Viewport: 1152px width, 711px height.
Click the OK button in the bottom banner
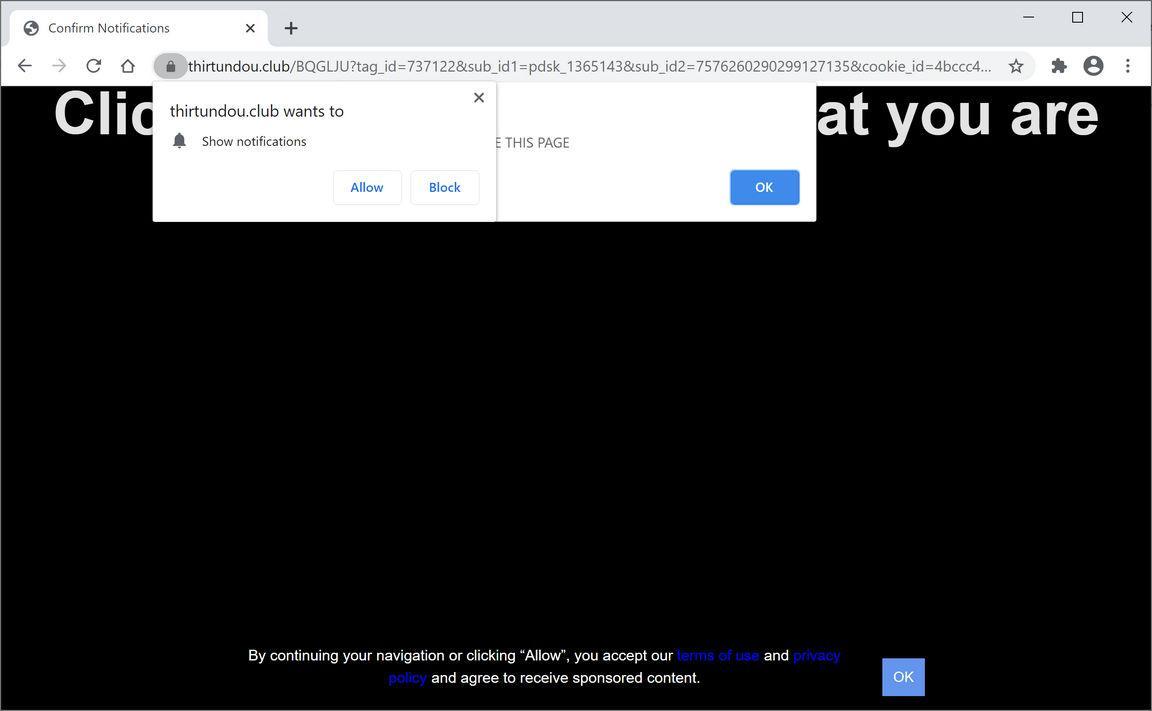903,676
